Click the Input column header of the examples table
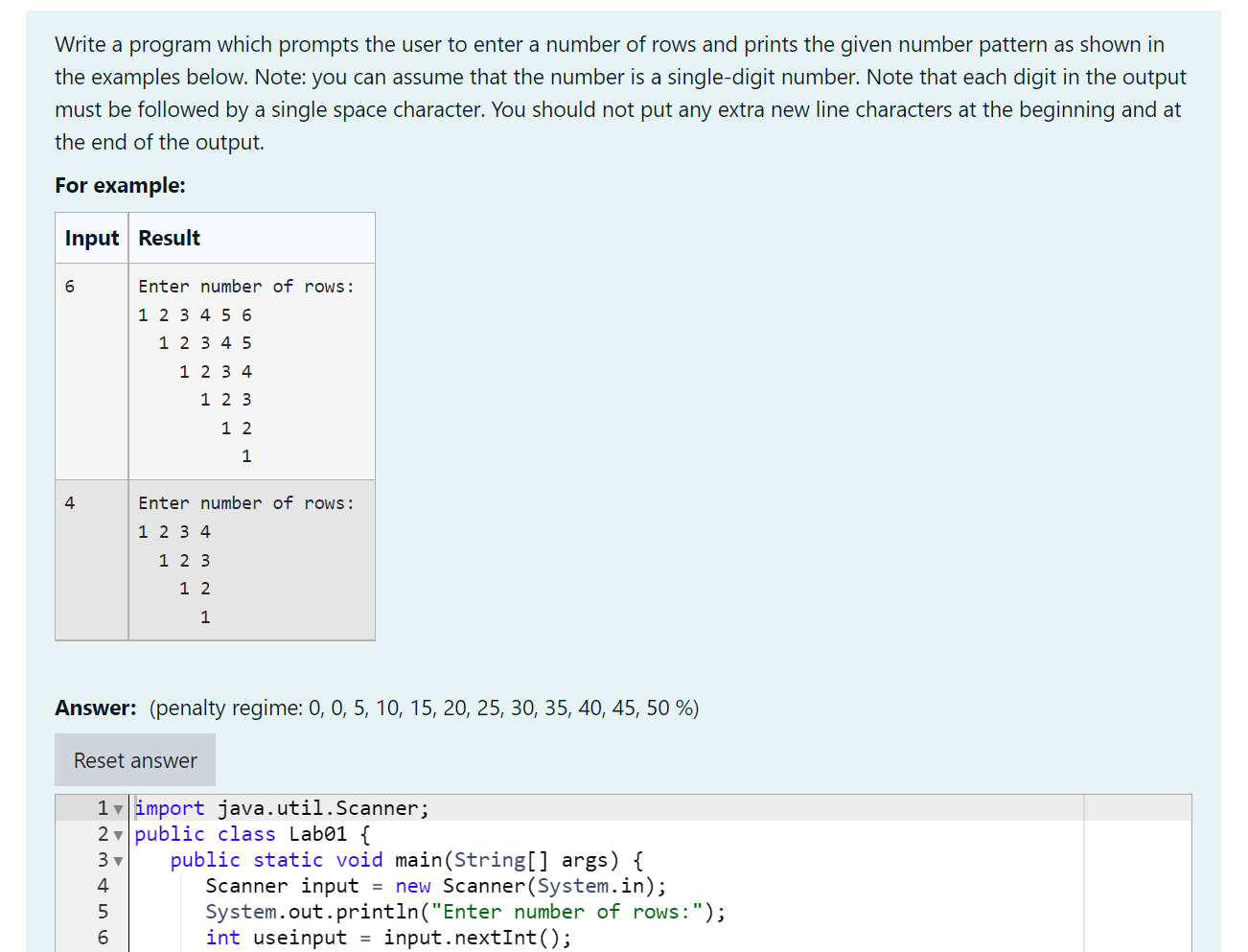Image resolution: width=1248 pixels, height=952 pixels. click(x=91, y=238)
